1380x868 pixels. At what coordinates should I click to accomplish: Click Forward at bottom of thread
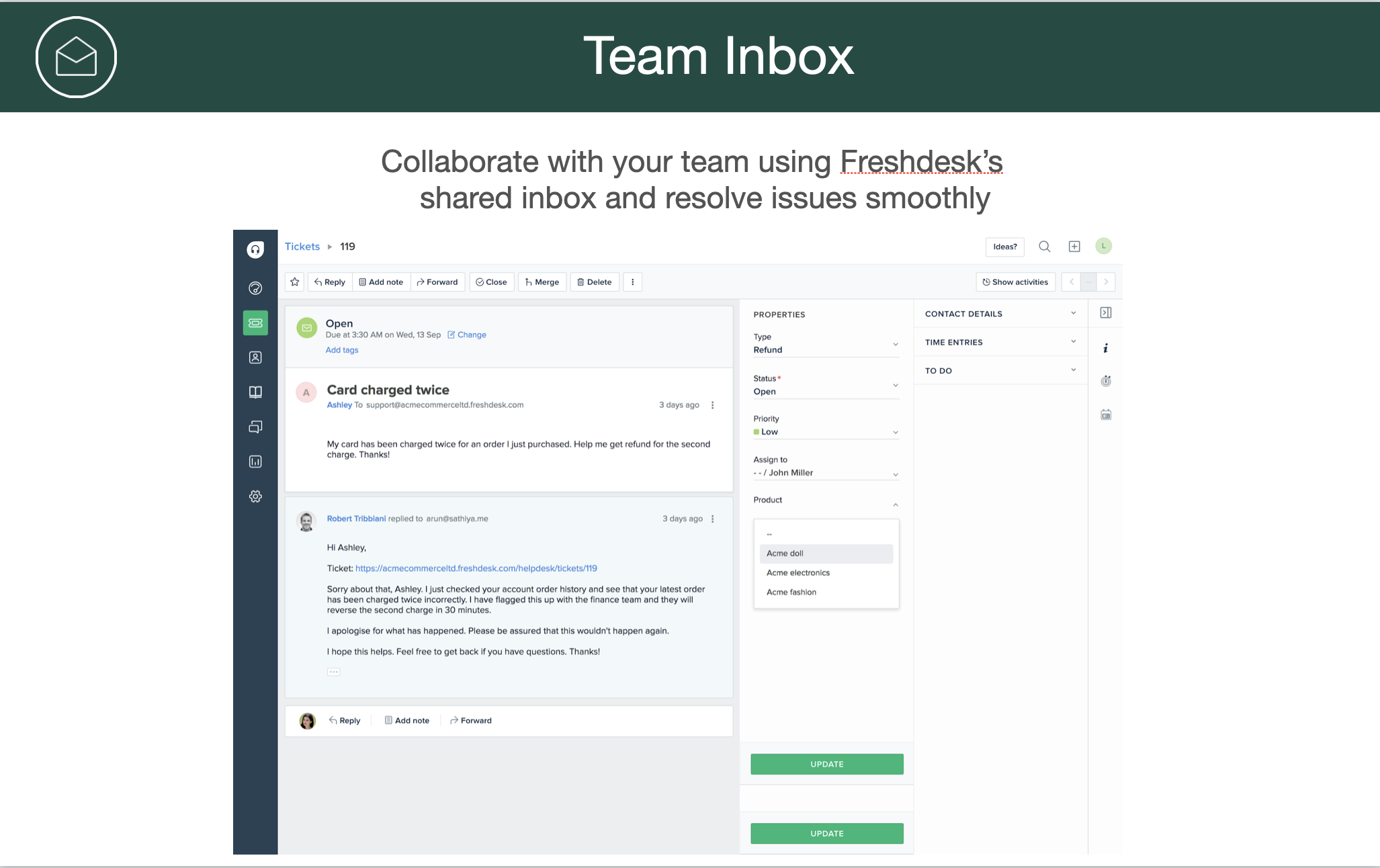471,721
